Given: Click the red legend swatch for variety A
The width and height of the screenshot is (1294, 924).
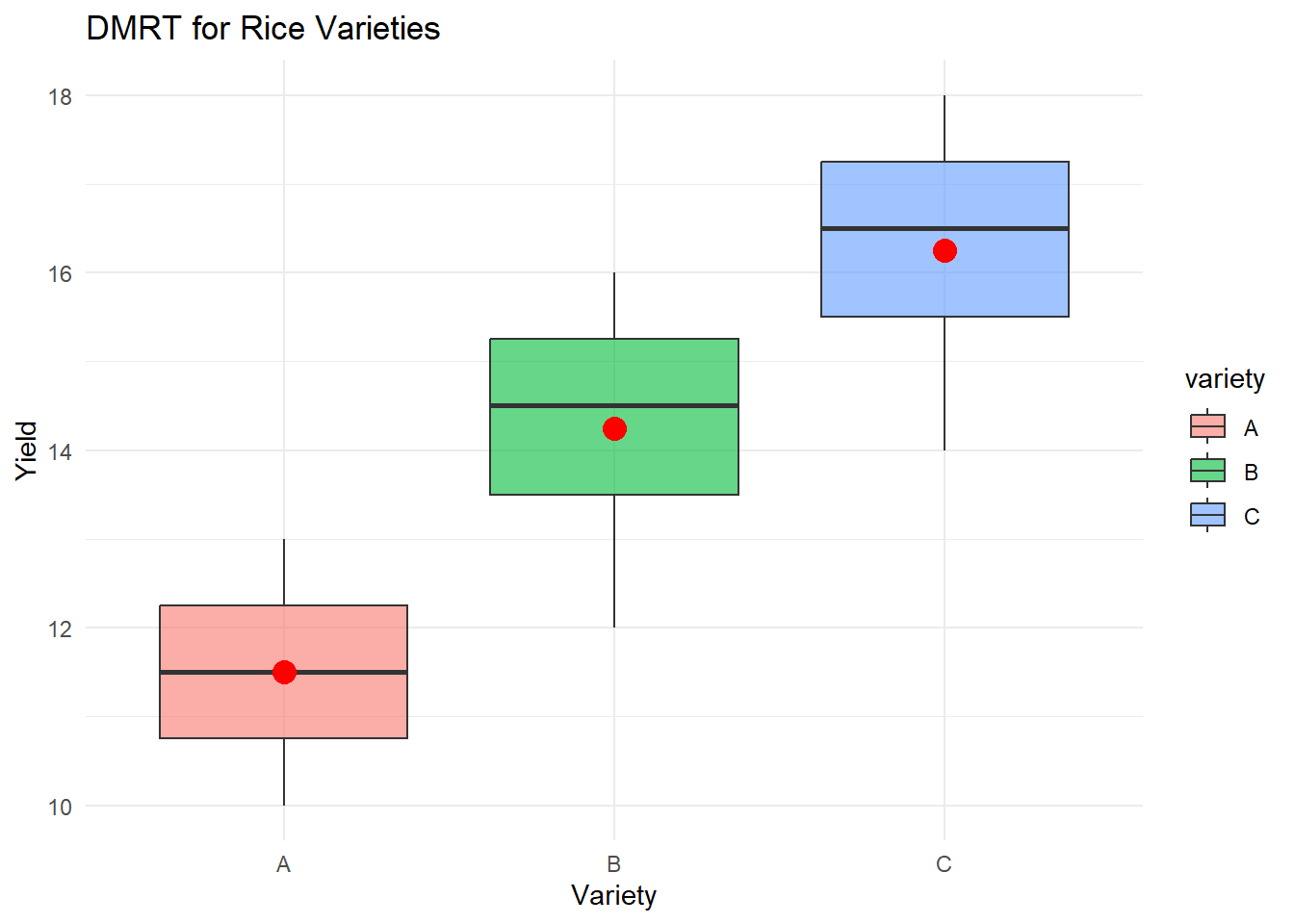Looking at the screenshot, I should [1207, 426].
